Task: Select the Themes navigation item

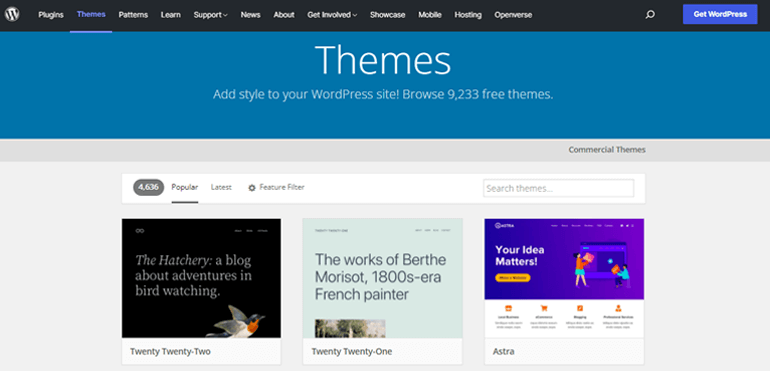Action: click(x=91, y=14)
